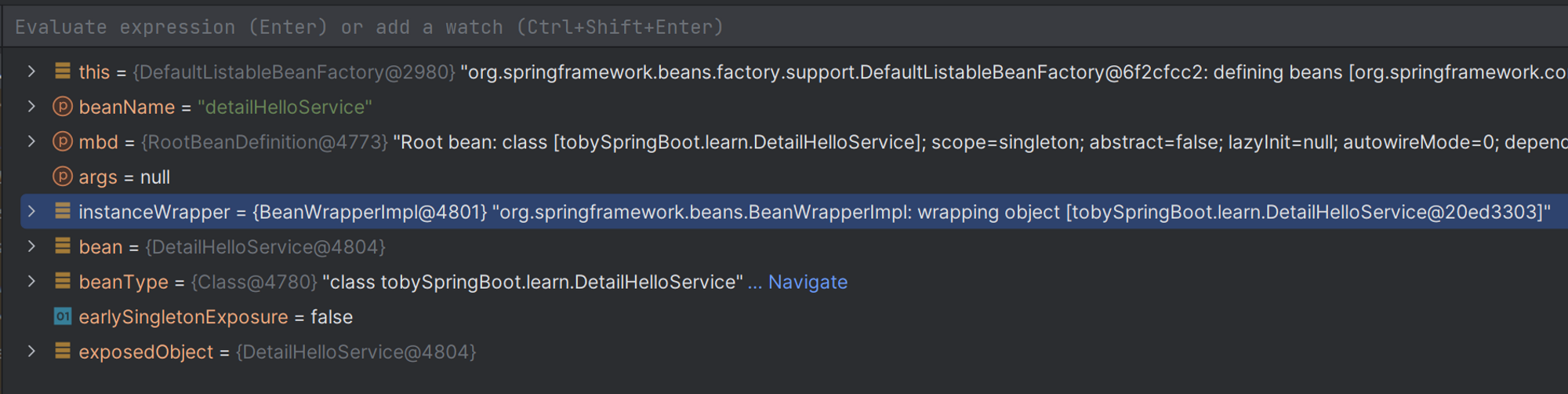Expand the instanceWrapper variable node
1568x394 pixels.
tap(31, 212)
